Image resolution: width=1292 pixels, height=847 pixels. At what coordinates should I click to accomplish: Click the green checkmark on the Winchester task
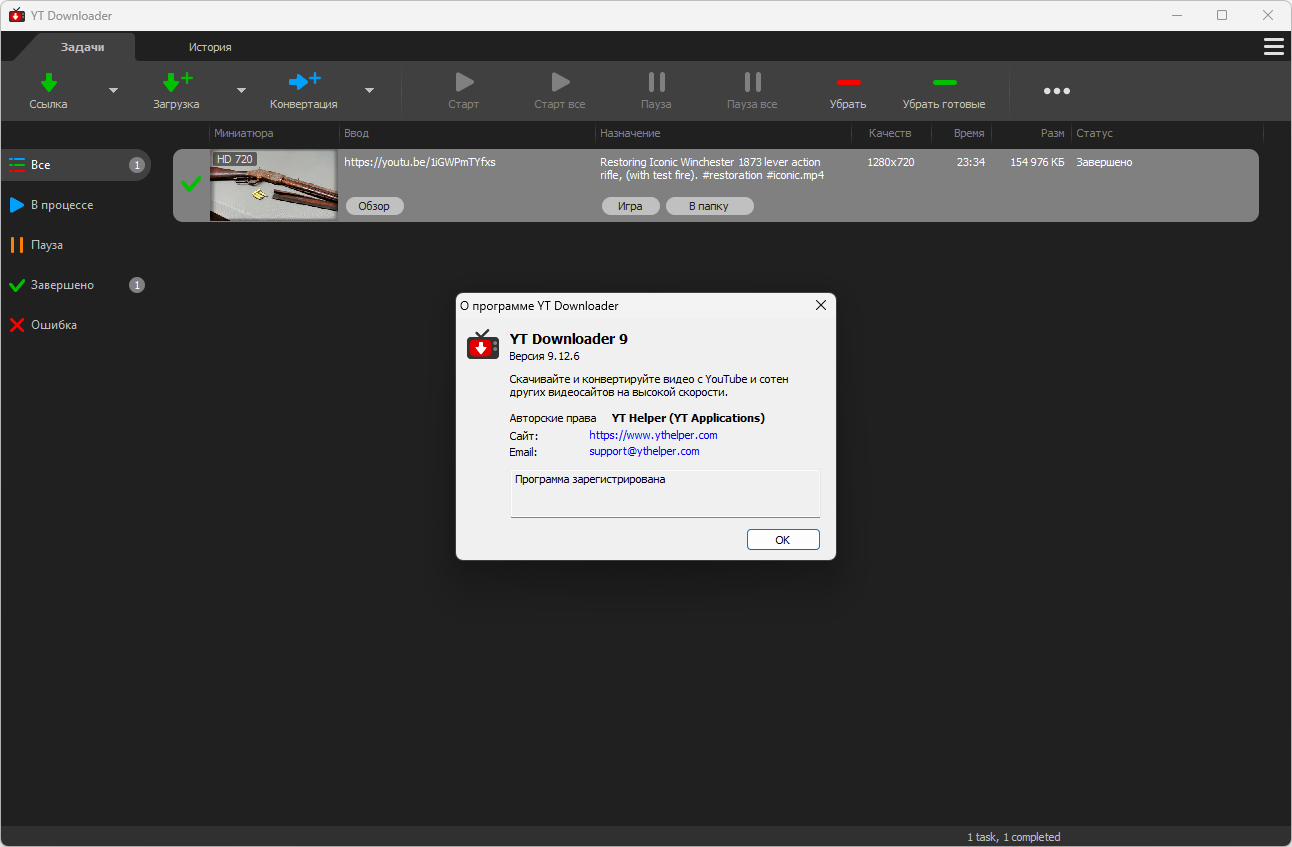(x=191, y=184)
